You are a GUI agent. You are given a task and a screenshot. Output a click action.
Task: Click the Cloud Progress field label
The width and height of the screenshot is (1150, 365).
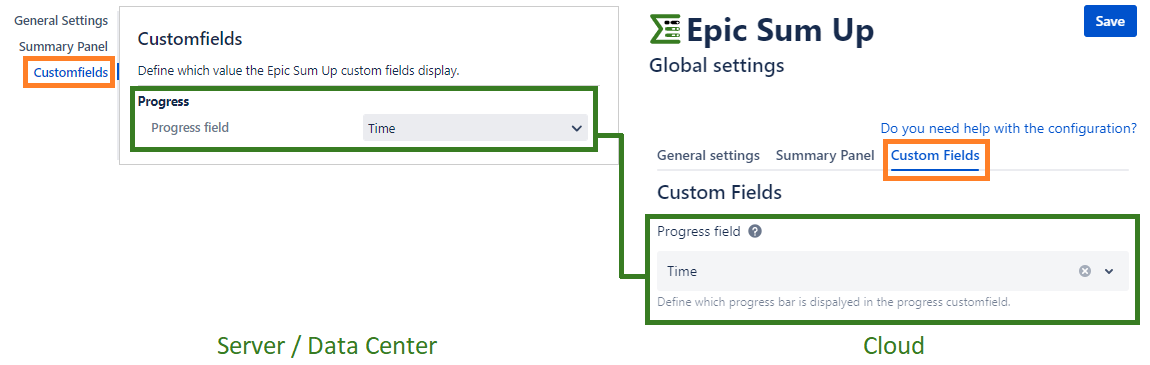[x=700, y=232]
